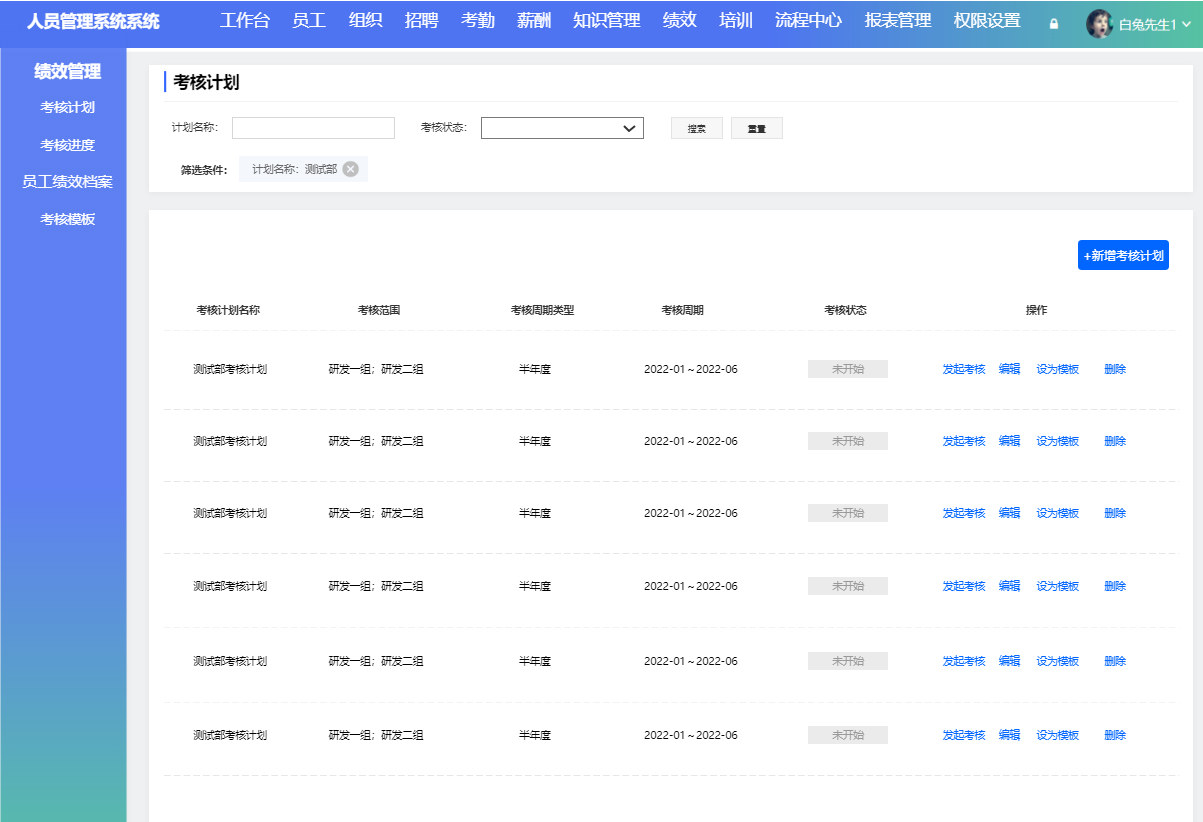Image resolution: width=1203 pixels, height=822 pixels.
Task: Open the 知识管理 section
Action: pos(605,20)
